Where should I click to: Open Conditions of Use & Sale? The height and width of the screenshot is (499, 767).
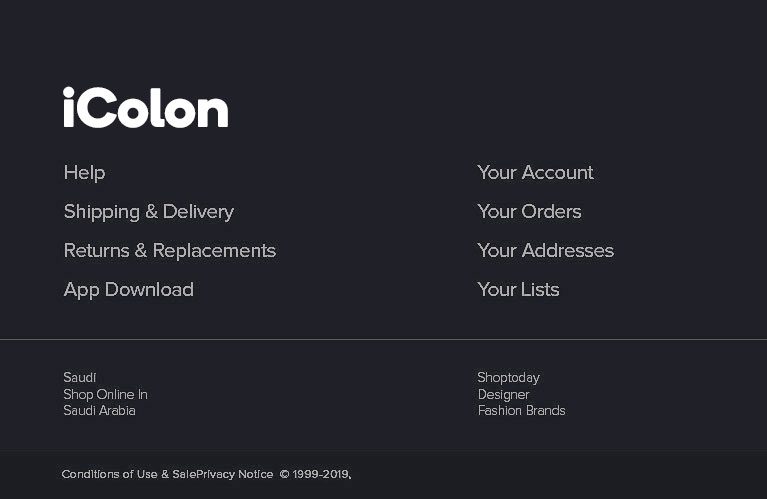129,474
